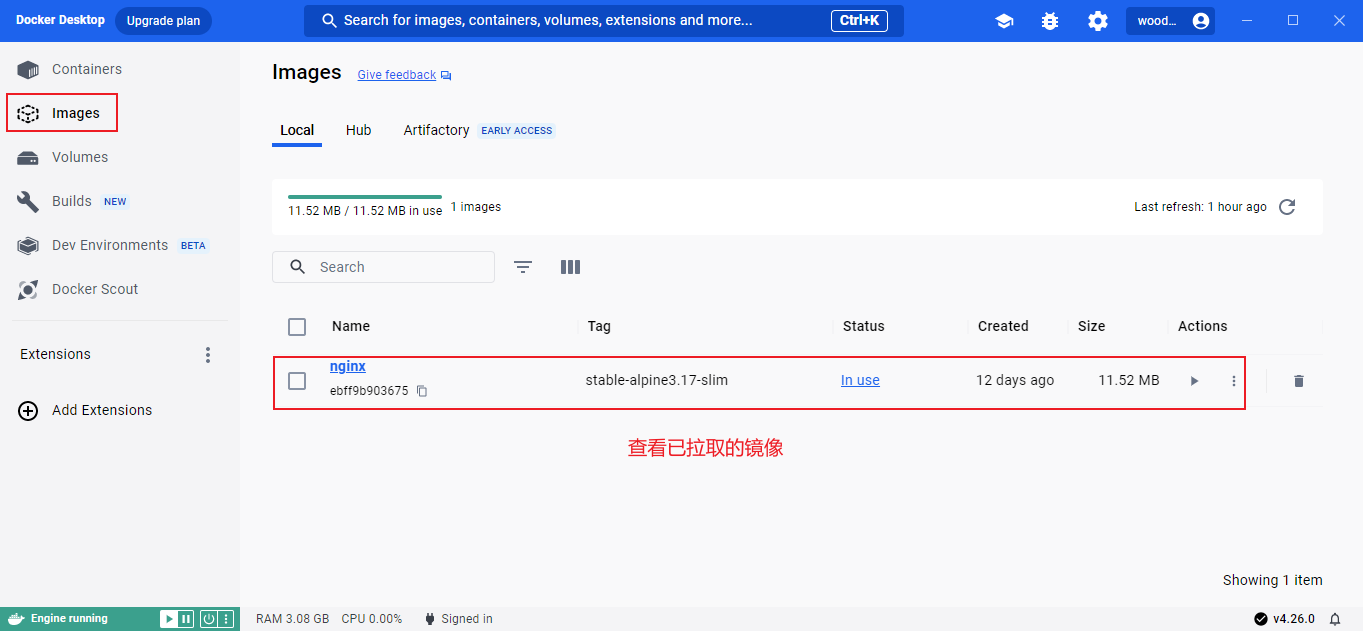1363x631 pixels.
Task: Open the Learning center graduation cap icon
Action: pos(1004,21)
